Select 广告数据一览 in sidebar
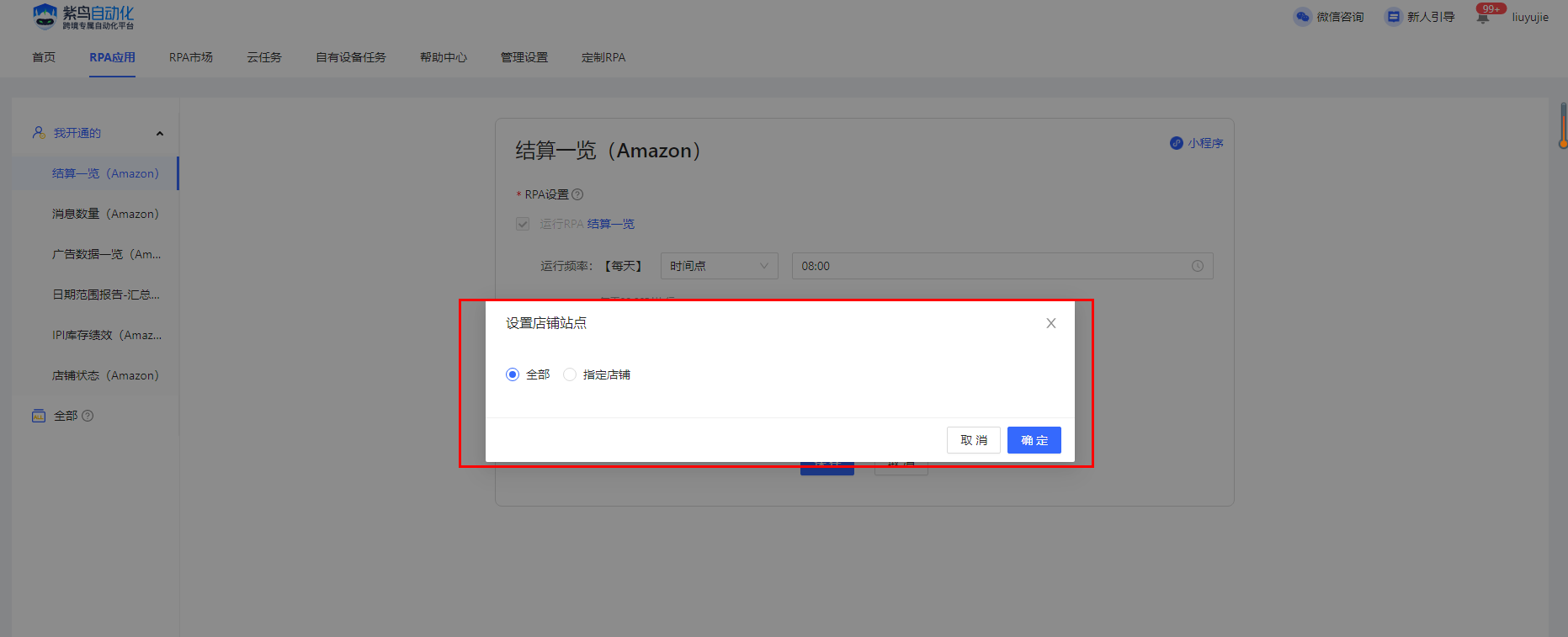This screenshot has width=1568, height=637. click(x=95, y=254)
